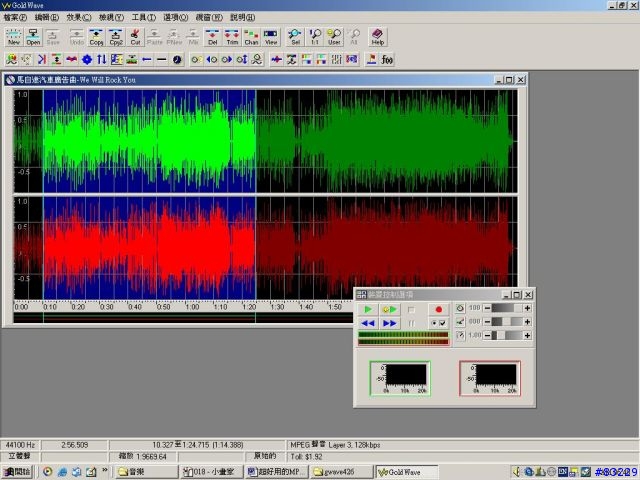
Task: Open the 編輯(E) menu
Action: (x=47, y=17)
